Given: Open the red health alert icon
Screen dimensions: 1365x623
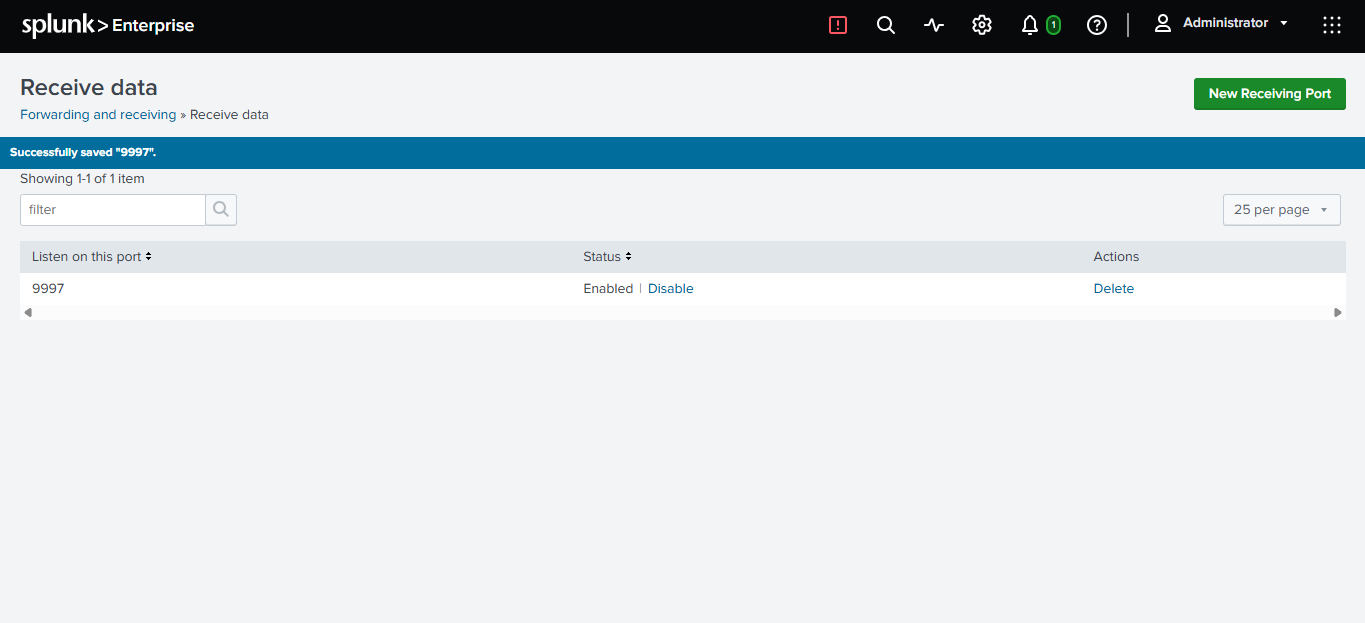Looking at the screenshot, I should pyautogui.click(x=838, y=25).
